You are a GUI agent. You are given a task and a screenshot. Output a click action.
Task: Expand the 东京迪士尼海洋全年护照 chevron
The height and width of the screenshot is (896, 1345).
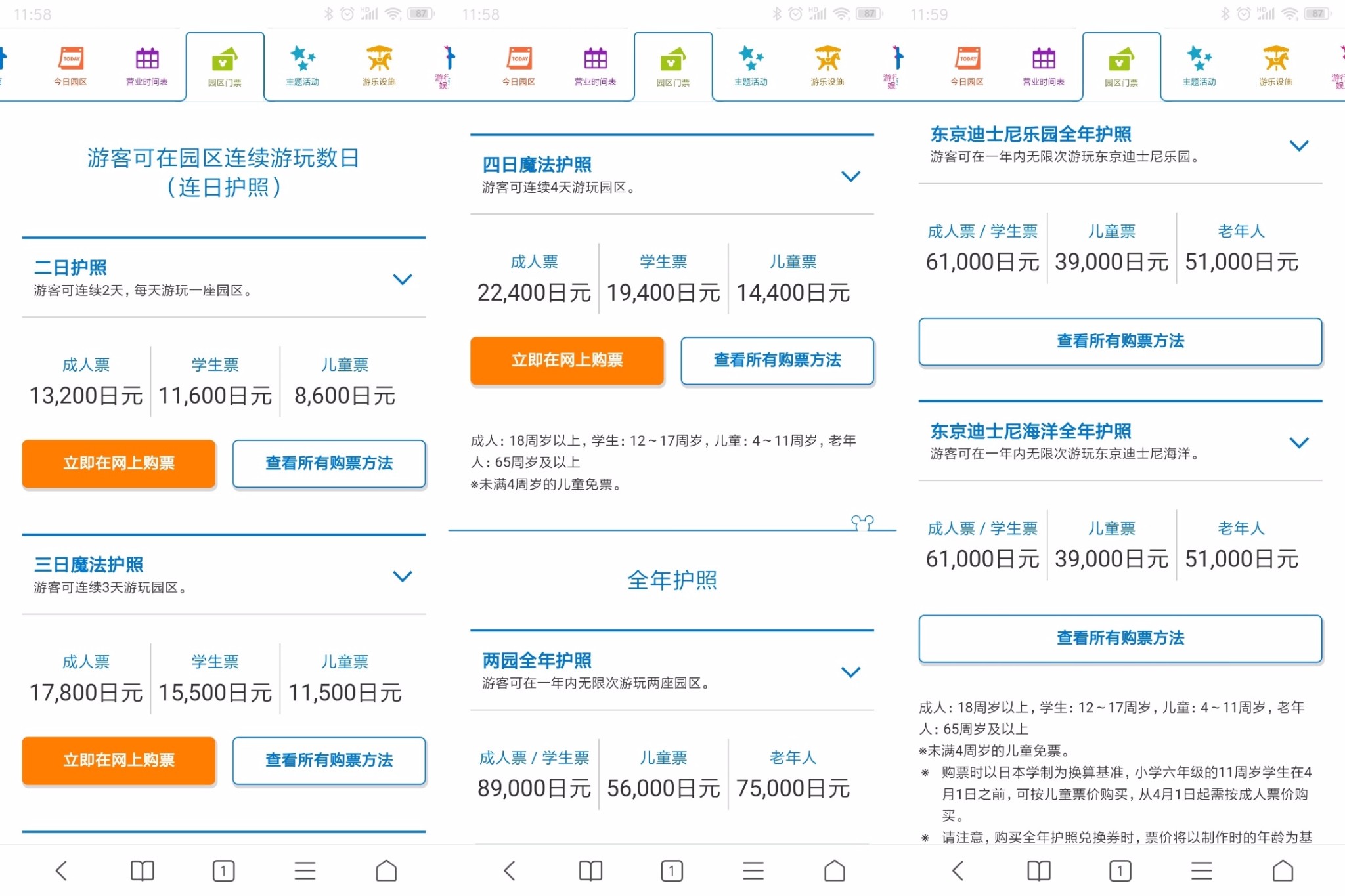pyautogui.click(x=1299, y=443)
